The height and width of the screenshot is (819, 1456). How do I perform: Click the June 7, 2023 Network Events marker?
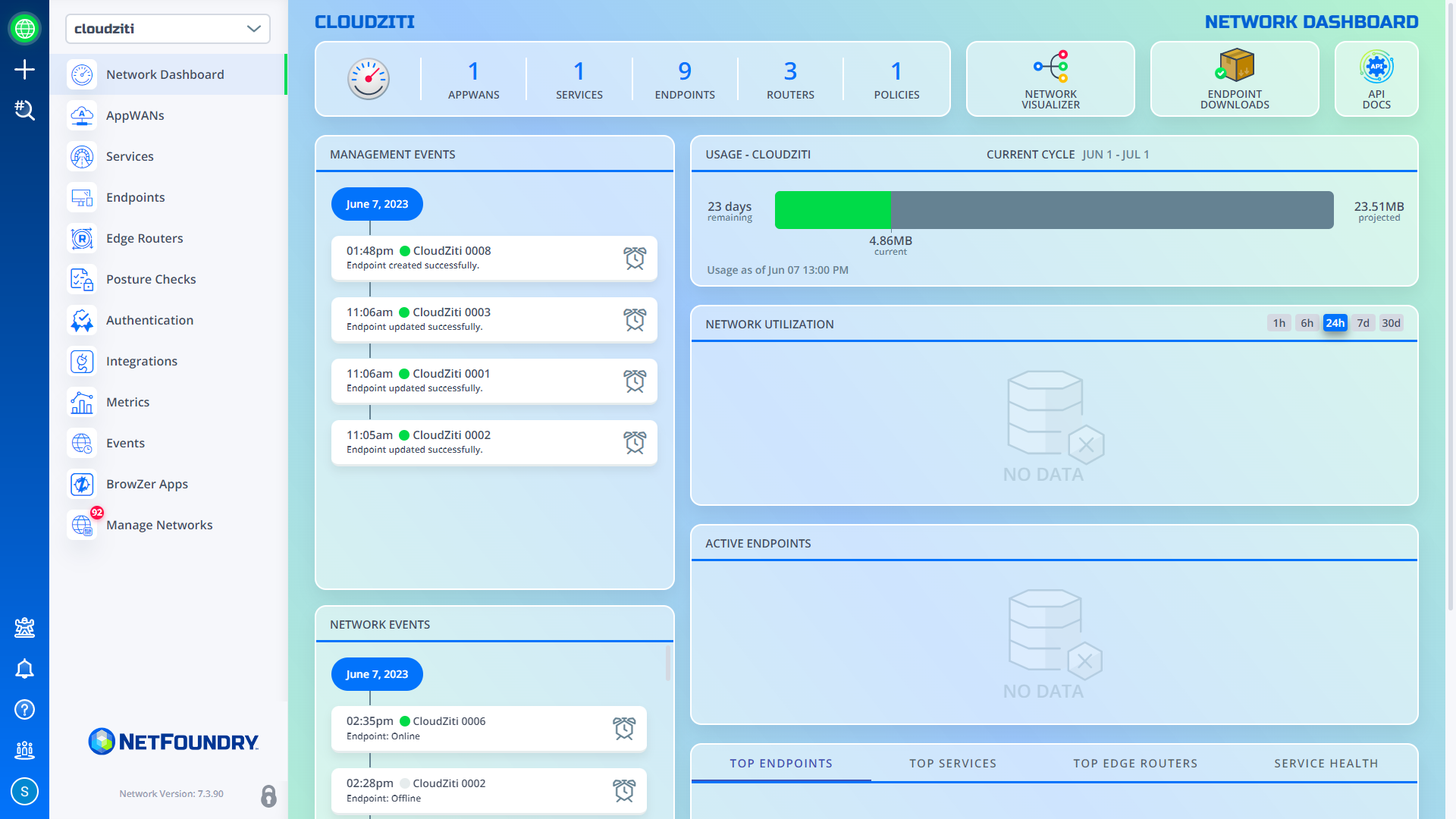click(377, 674)
